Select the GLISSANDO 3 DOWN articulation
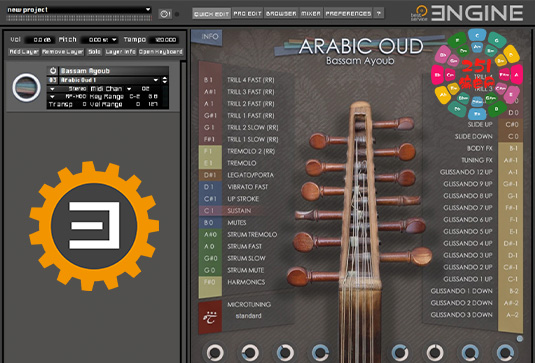 coord(462,315)
